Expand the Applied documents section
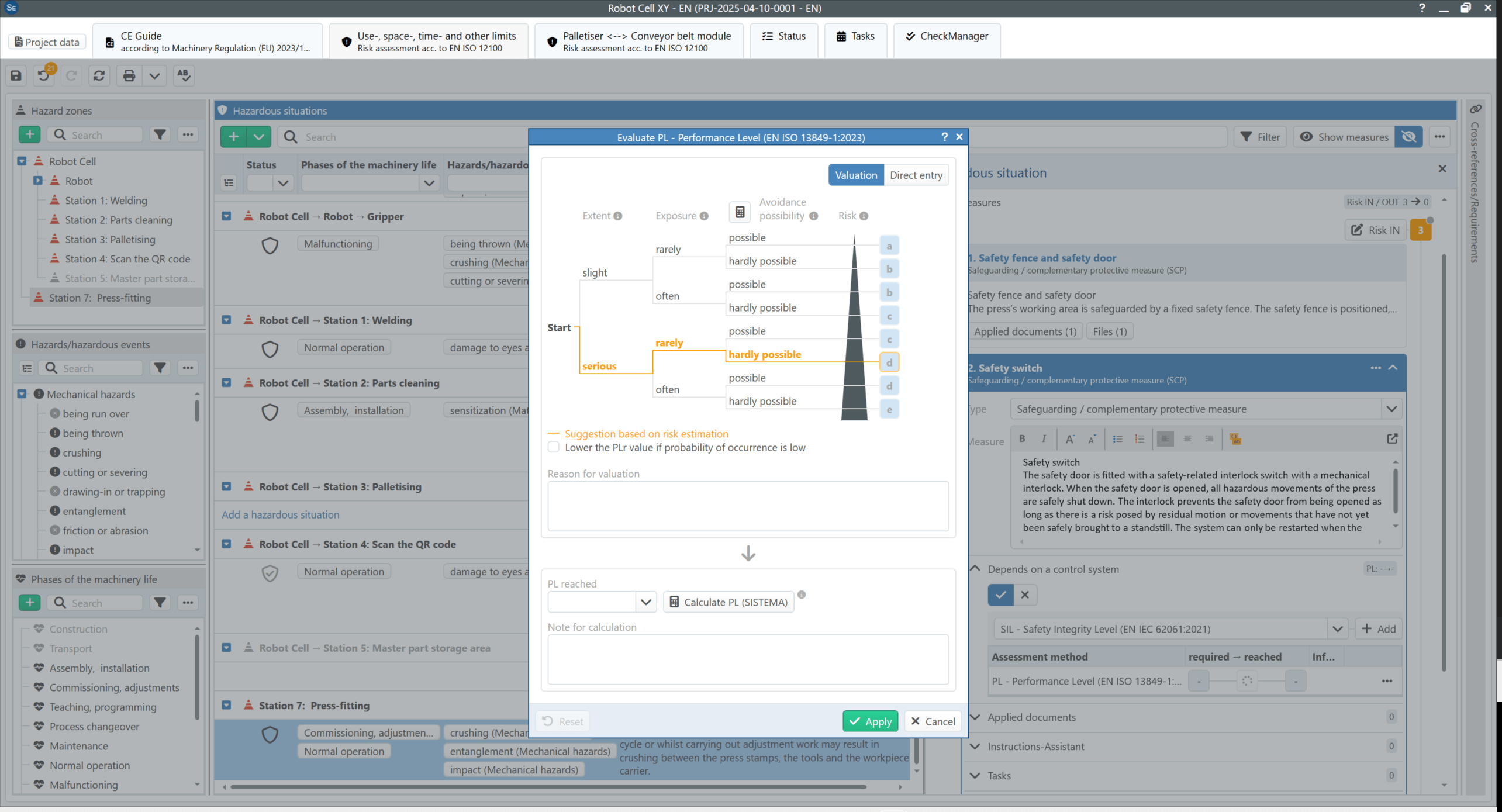The height and width of the screenshot is (812, 1502). [975, 717]
